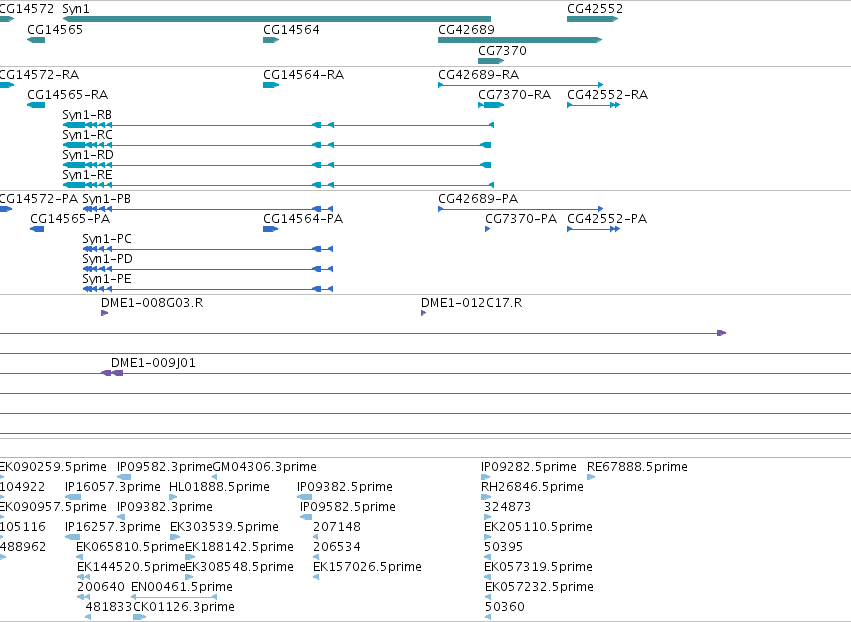The width and height of the screenshot is (851, 622).
Task: Select the CG14565 gene glyph
Action: click(x=36, y=40)
